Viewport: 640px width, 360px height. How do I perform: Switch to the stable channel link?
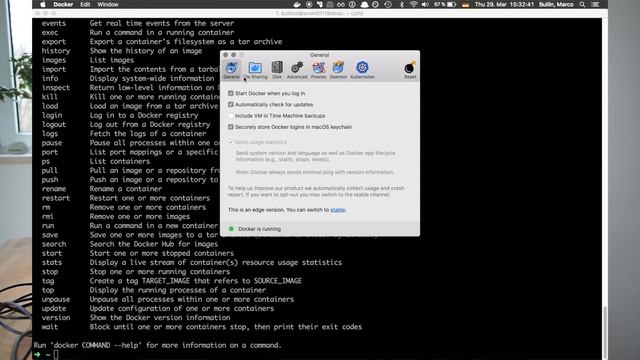(338, 210)
